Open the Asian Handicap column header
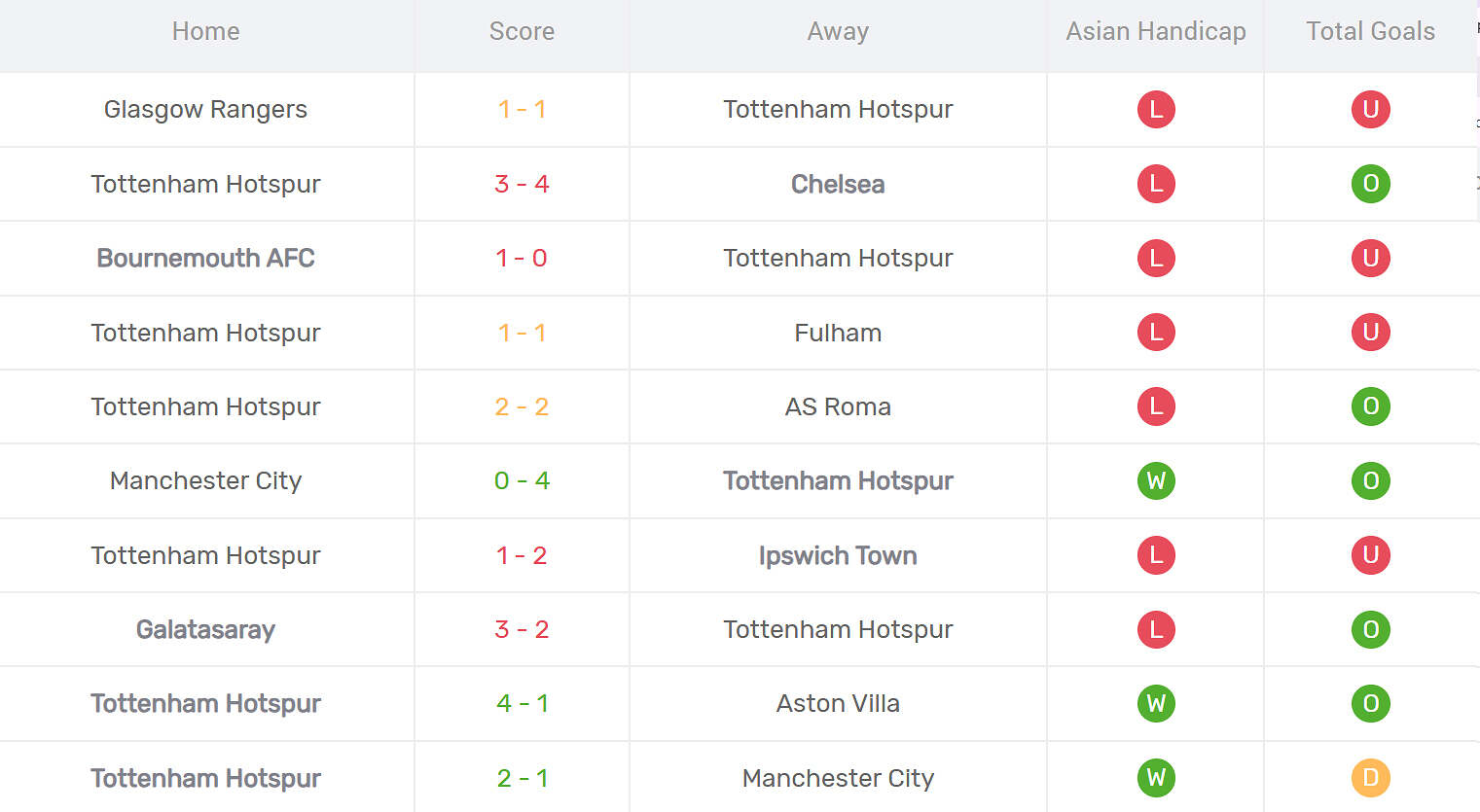 tap(1155, 30)
